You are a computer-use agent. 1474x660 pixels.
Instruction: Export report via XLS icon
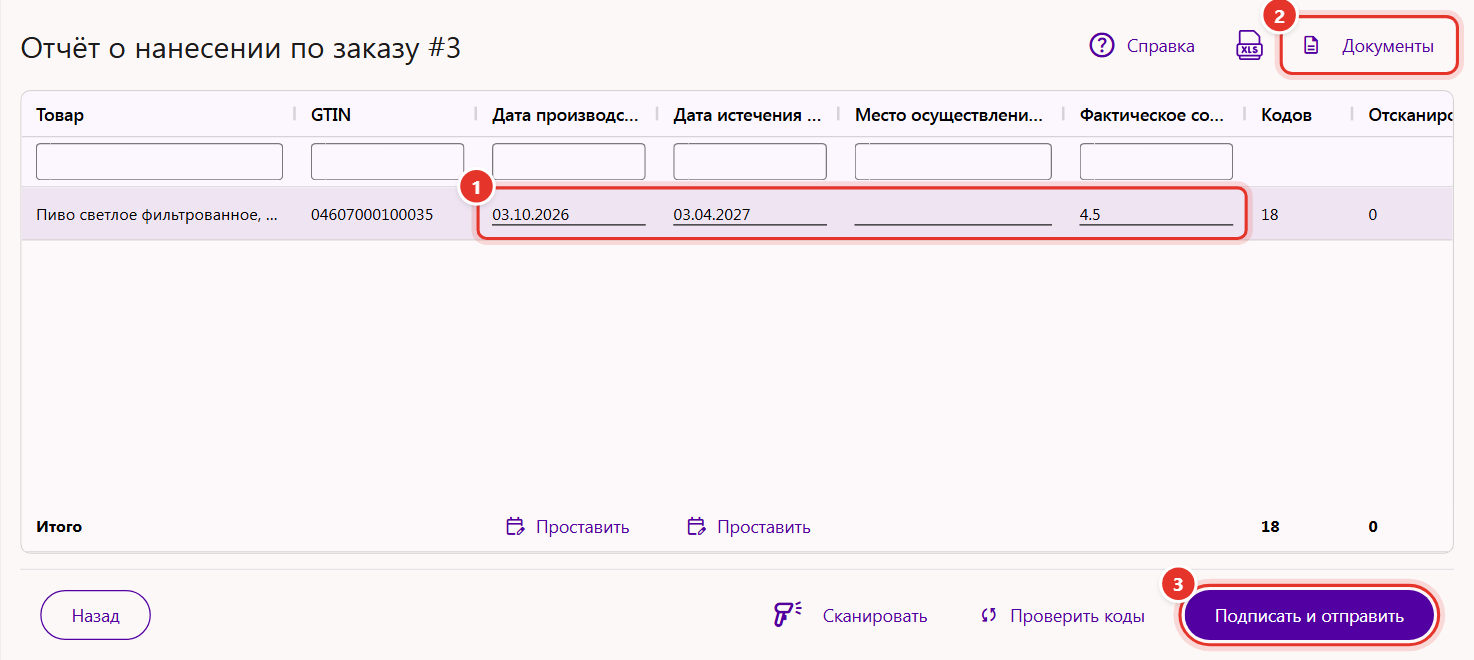point(1249,46)
